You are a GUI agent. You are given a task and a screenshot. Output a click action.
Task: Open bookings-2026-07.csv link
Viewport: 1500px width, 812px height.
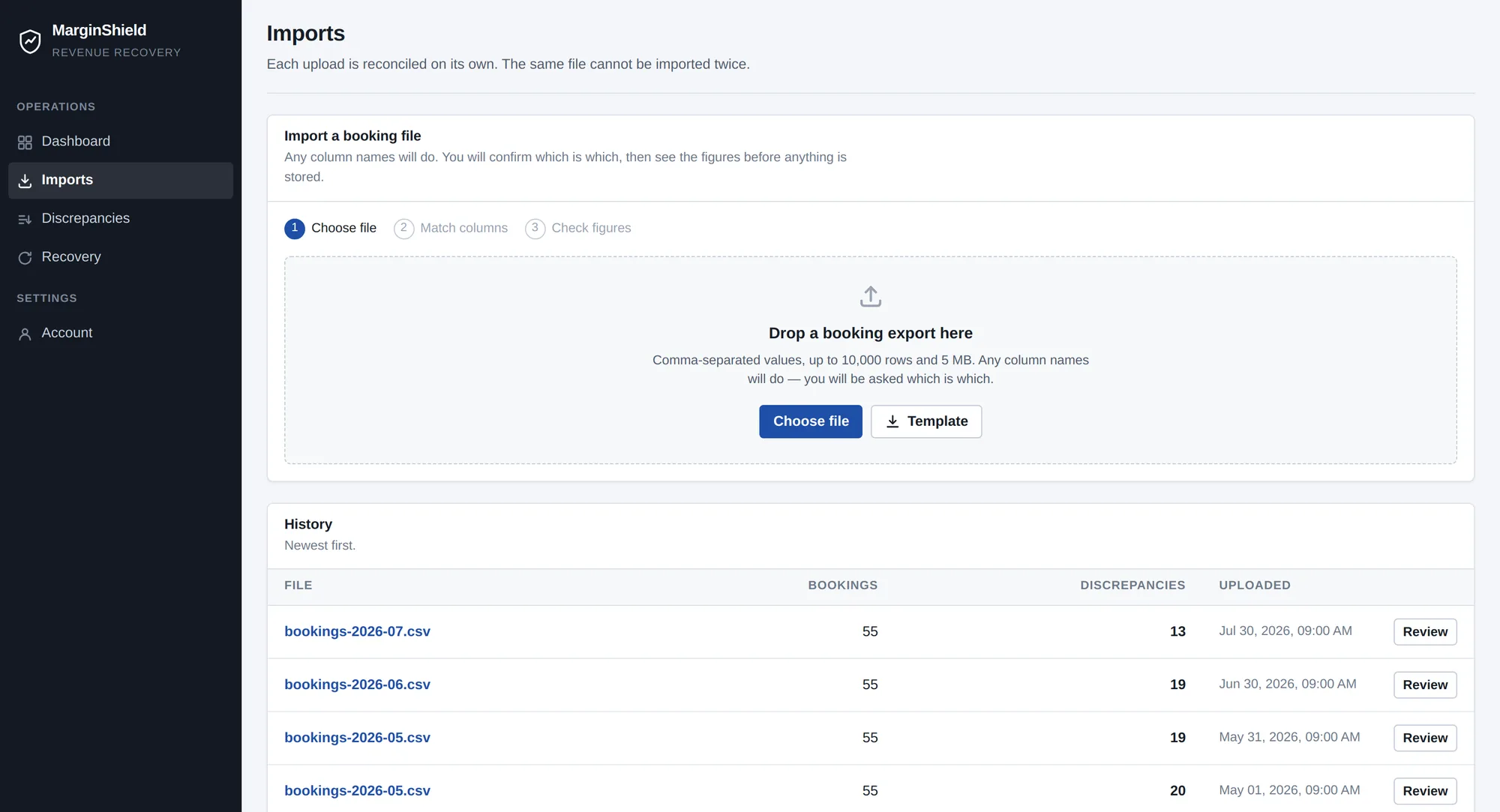pos(357,631)
